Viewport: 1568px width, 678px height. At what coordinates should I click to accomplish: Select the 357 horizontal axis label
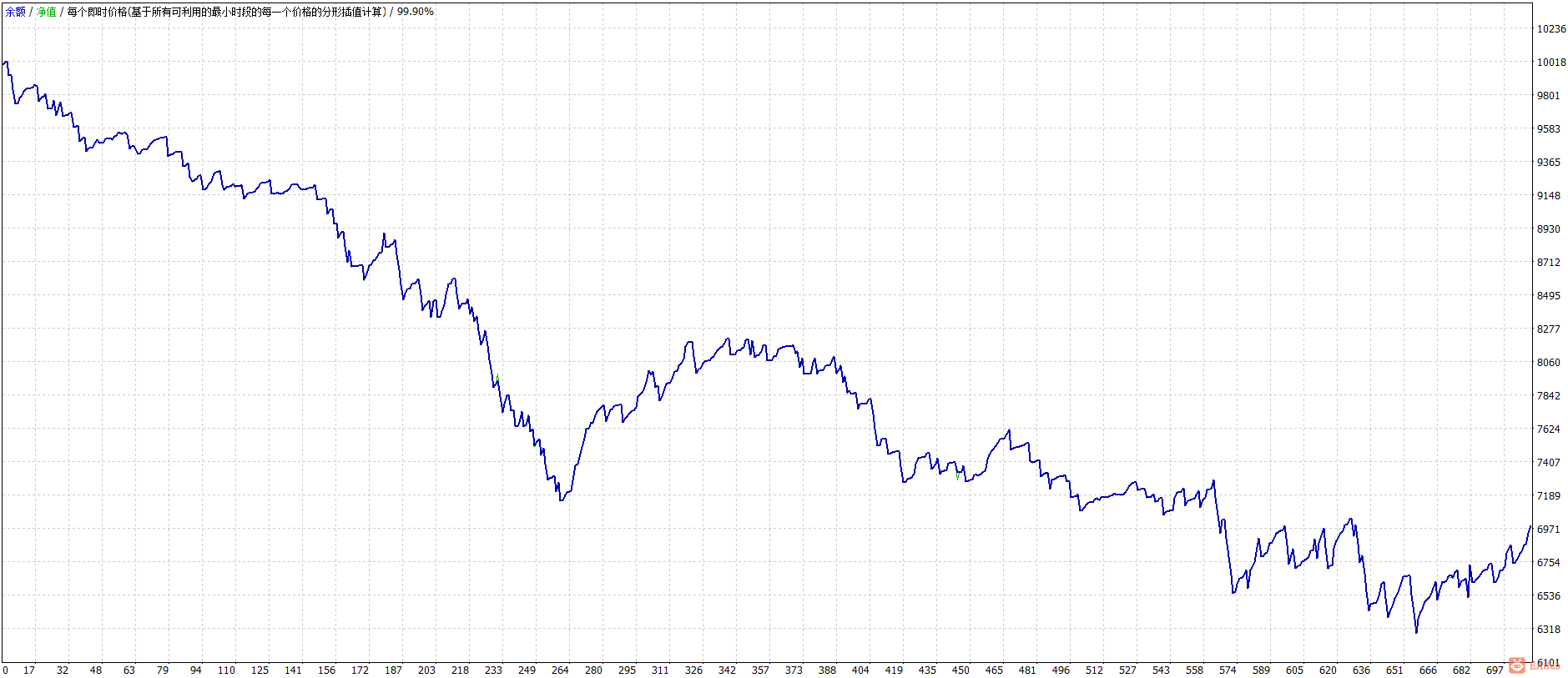(760, 670)
